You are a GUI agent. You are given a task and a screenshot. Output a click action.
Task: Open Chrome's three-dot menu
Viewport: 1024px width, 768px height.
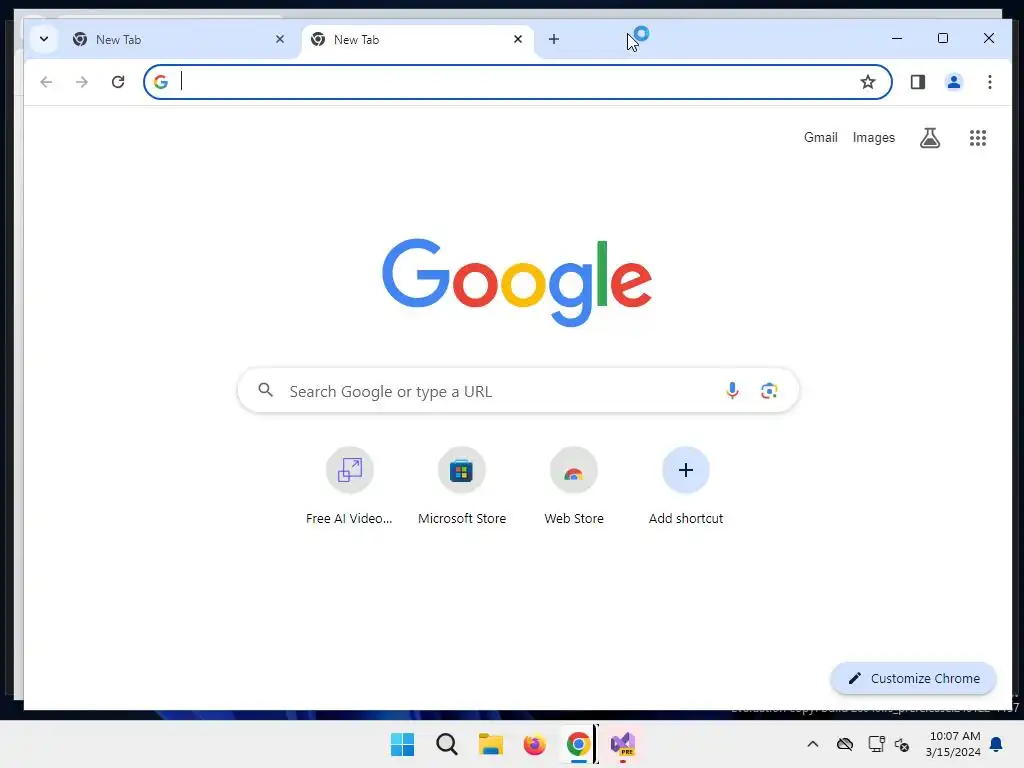point(989,82)
